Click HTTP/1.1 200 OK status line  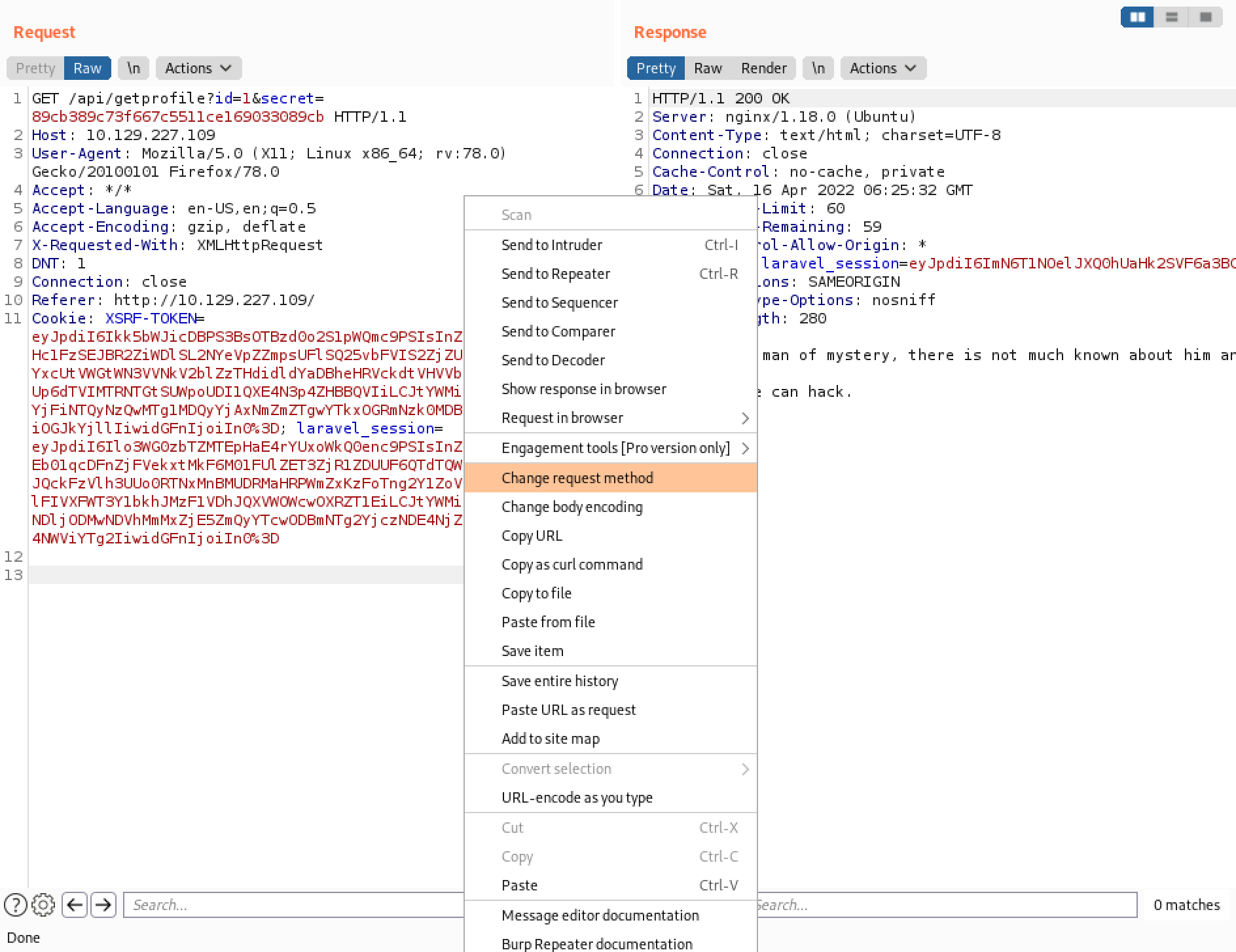point(721,98)
